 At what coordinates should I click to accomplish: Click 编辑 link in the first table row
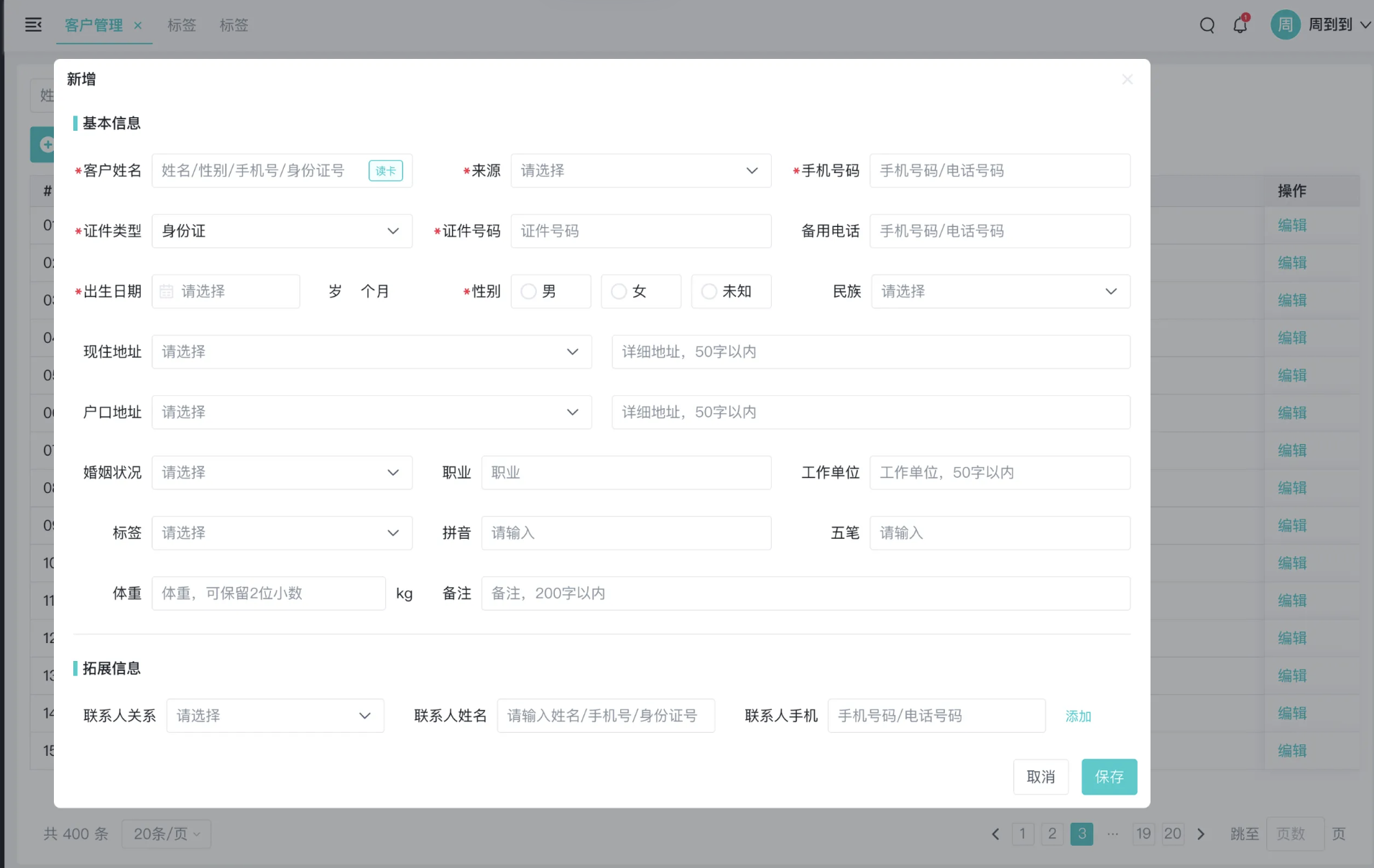[x=1293, y=225]
